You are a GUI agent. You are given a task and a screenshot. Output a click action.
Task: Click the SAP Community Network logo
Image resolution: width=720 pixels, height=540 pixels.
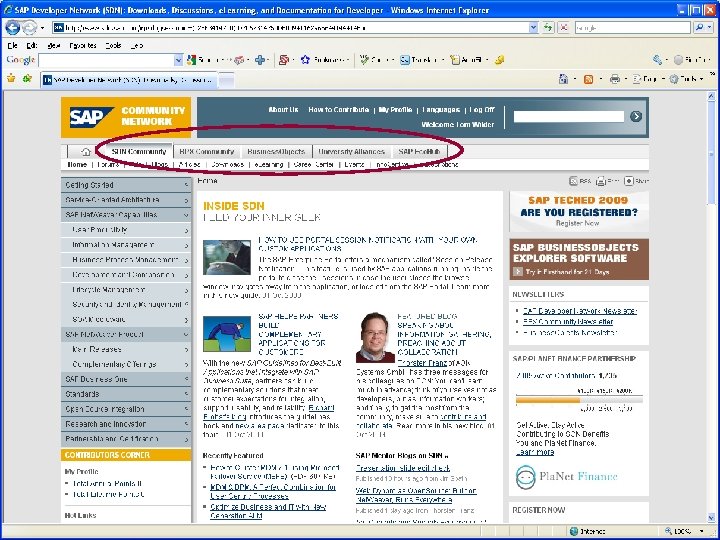coord(126,117)
